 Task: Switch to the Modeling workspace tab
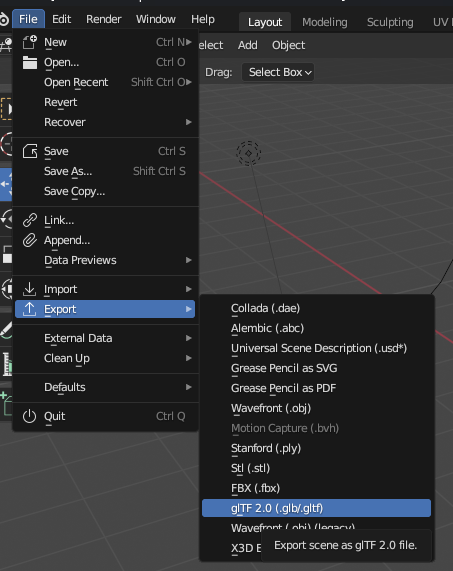pyautogui.click(x=325, y=22)
